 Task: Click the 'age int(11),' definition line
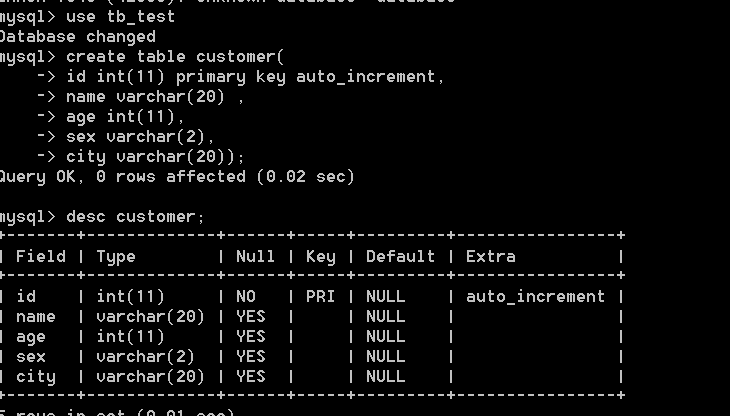[x=125, y=117]
